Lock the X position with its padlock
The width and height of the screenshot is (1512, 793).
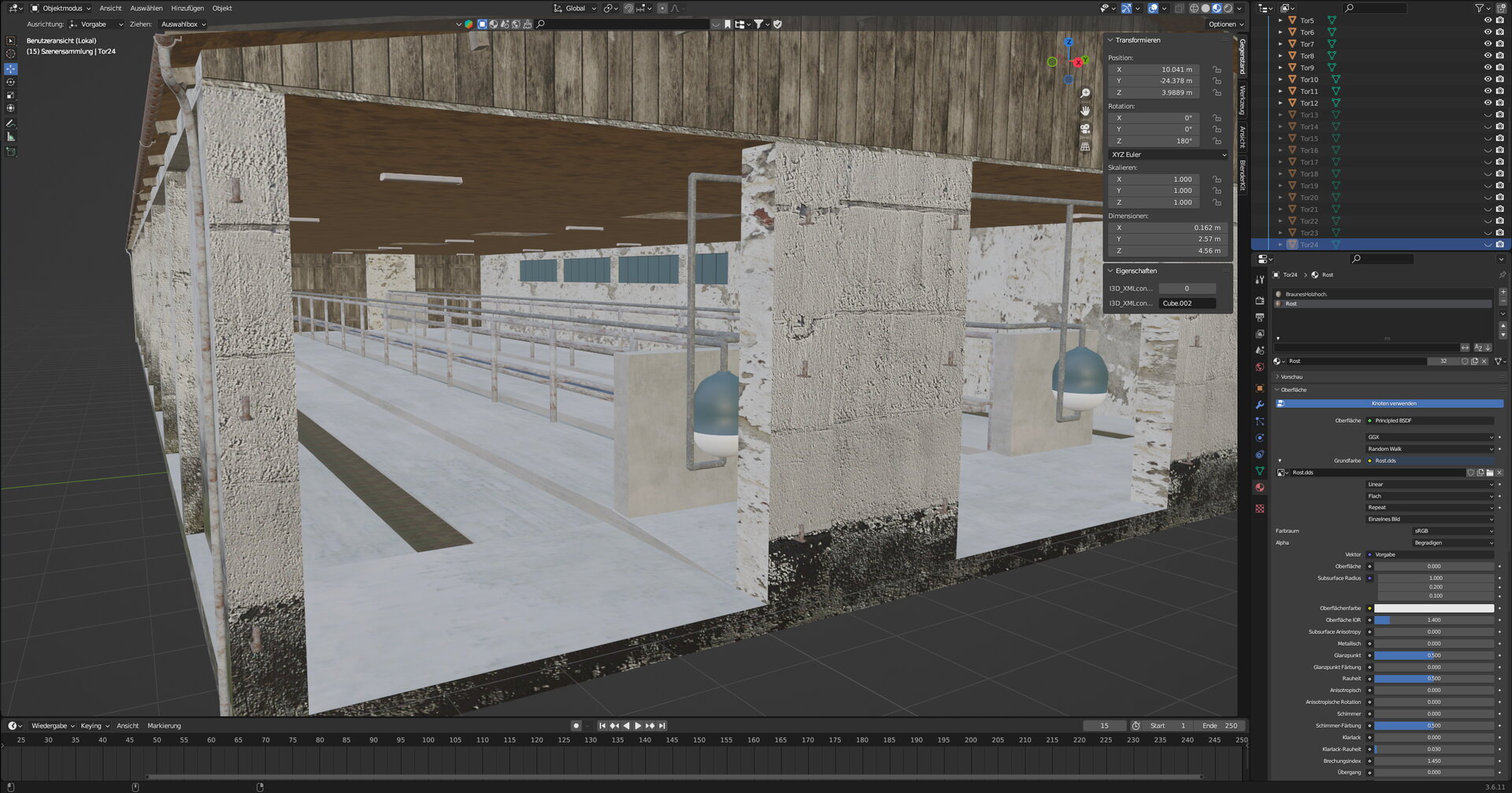coord(1217,69)
